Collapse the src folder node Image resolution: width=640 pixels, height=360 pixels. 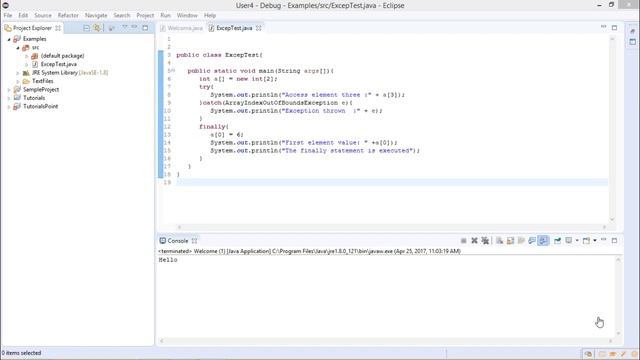click(18, 48)
